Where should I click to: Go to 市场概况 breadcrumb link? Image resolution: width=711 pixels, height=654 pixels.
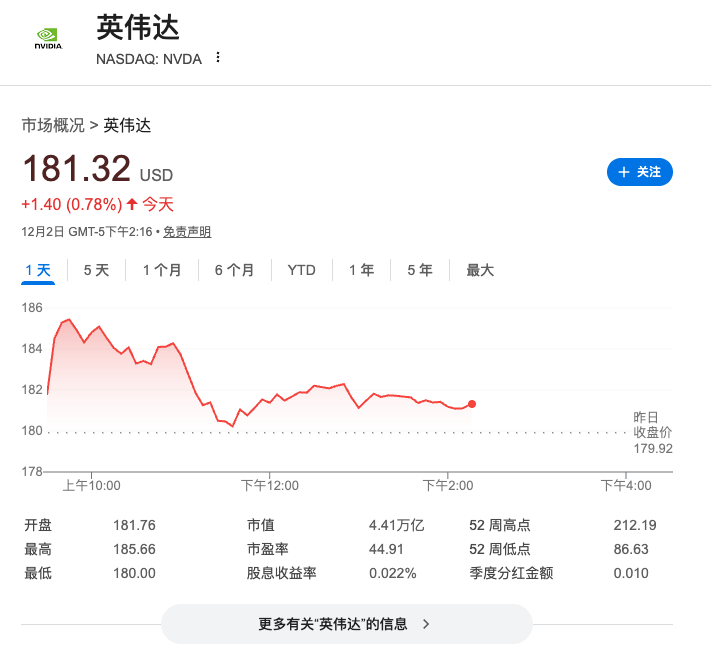click(53, 125)
